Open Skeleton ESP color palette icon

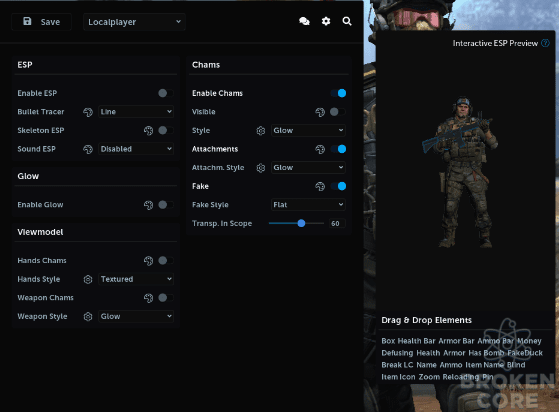[148, 130]
